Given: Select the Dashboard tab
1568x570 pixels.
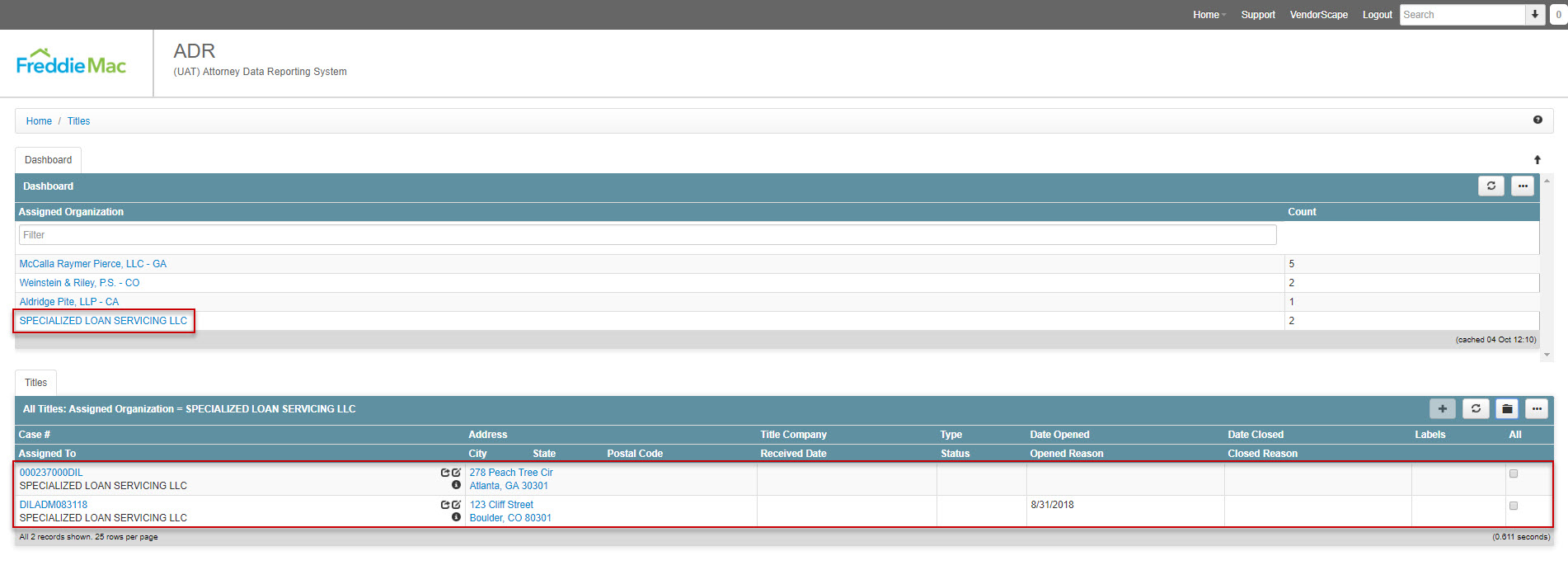Looking at the screenshot, I should pyautogui.click(x=48, y=160).
